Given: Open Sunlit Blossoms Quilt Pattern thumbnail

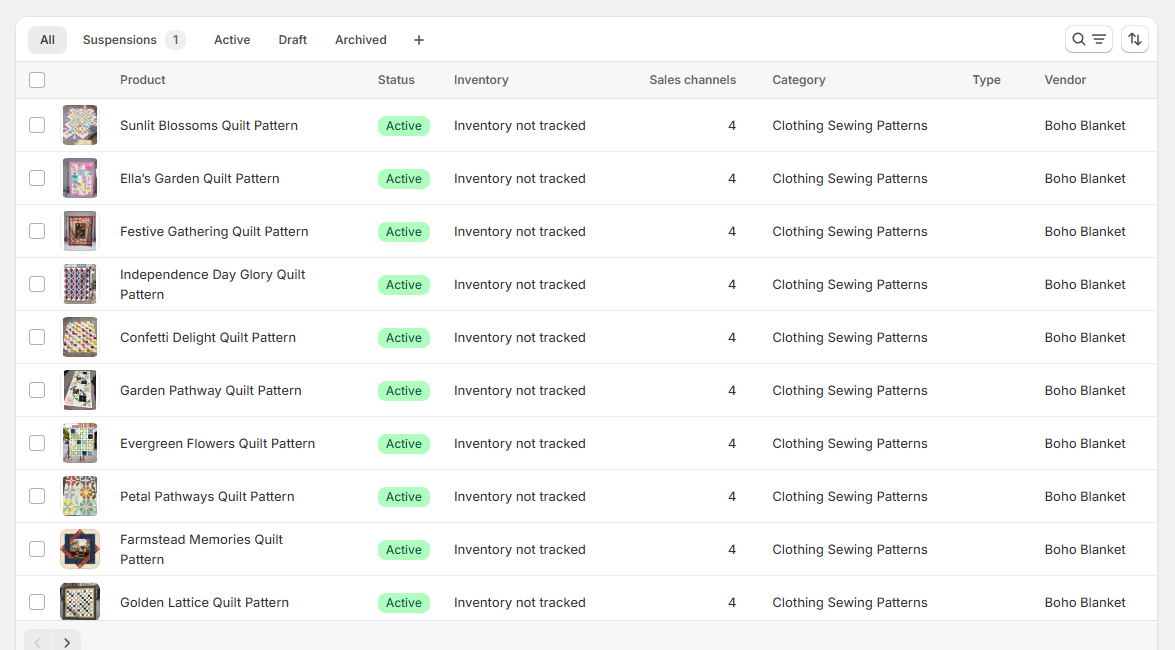Looking at the screenshot, I should [80, 126].
